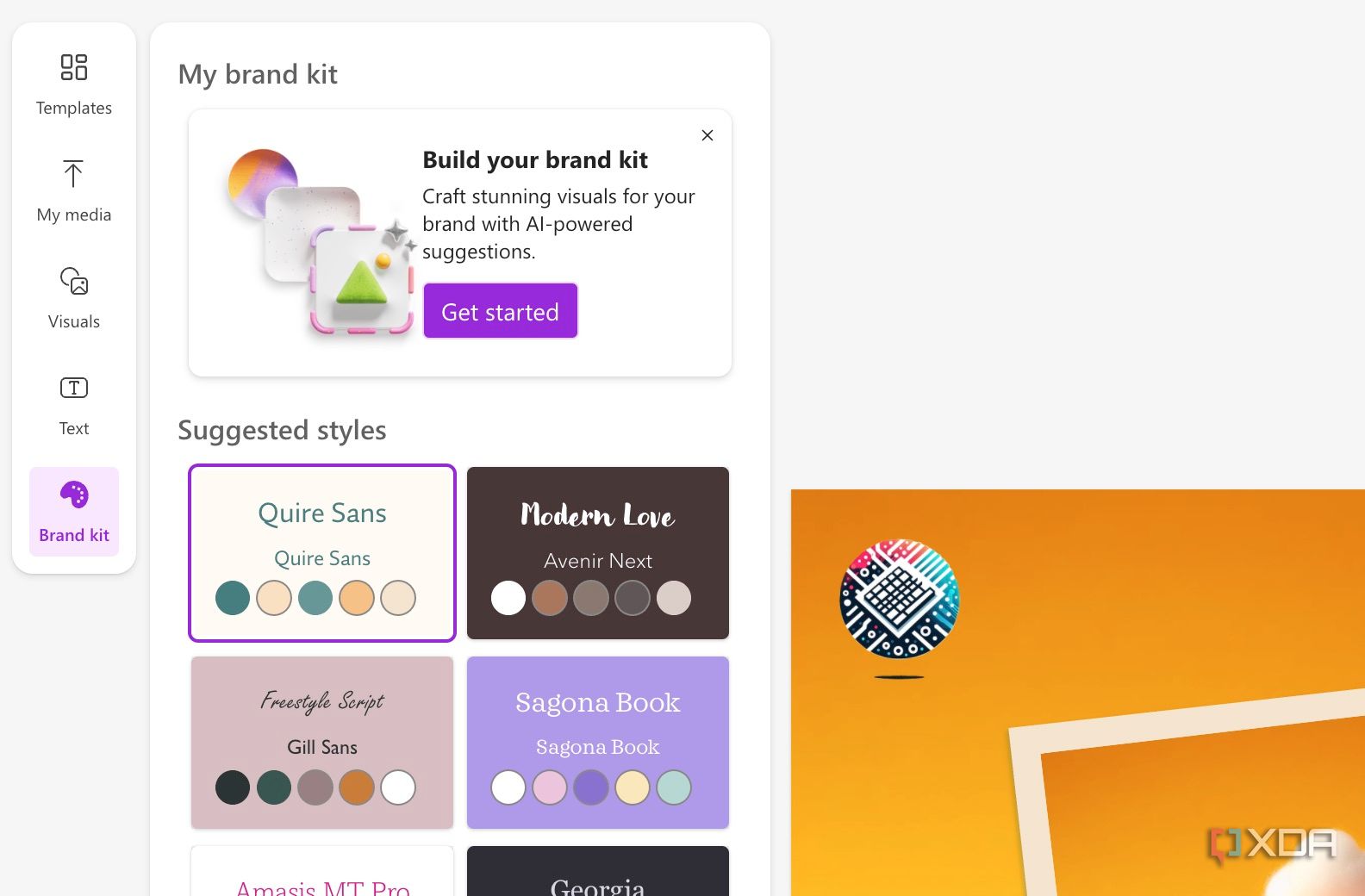The image size is (1365, 896).
Task: Apply the Freestyle Script Gill Sans style
Action: [322, 743]
